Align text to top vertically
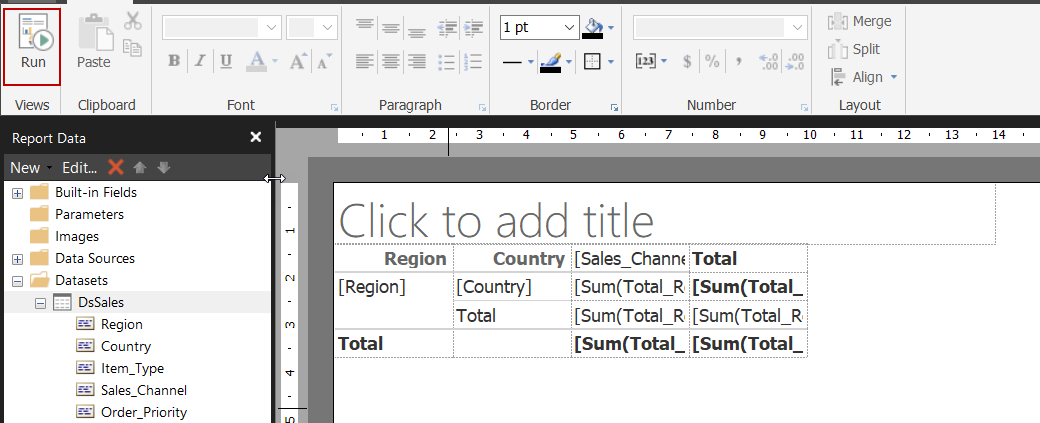The width and height of the screenshot is (1040, 423). point(364,27)
